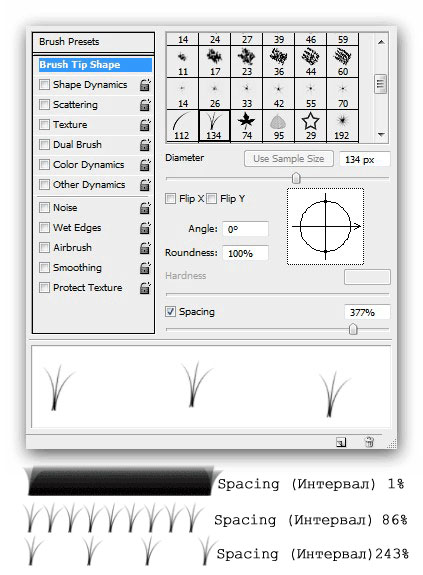Select the Brush Tip Shape section
The height and width of the screenshot is (575, 423).
click(x=95, y=65)
